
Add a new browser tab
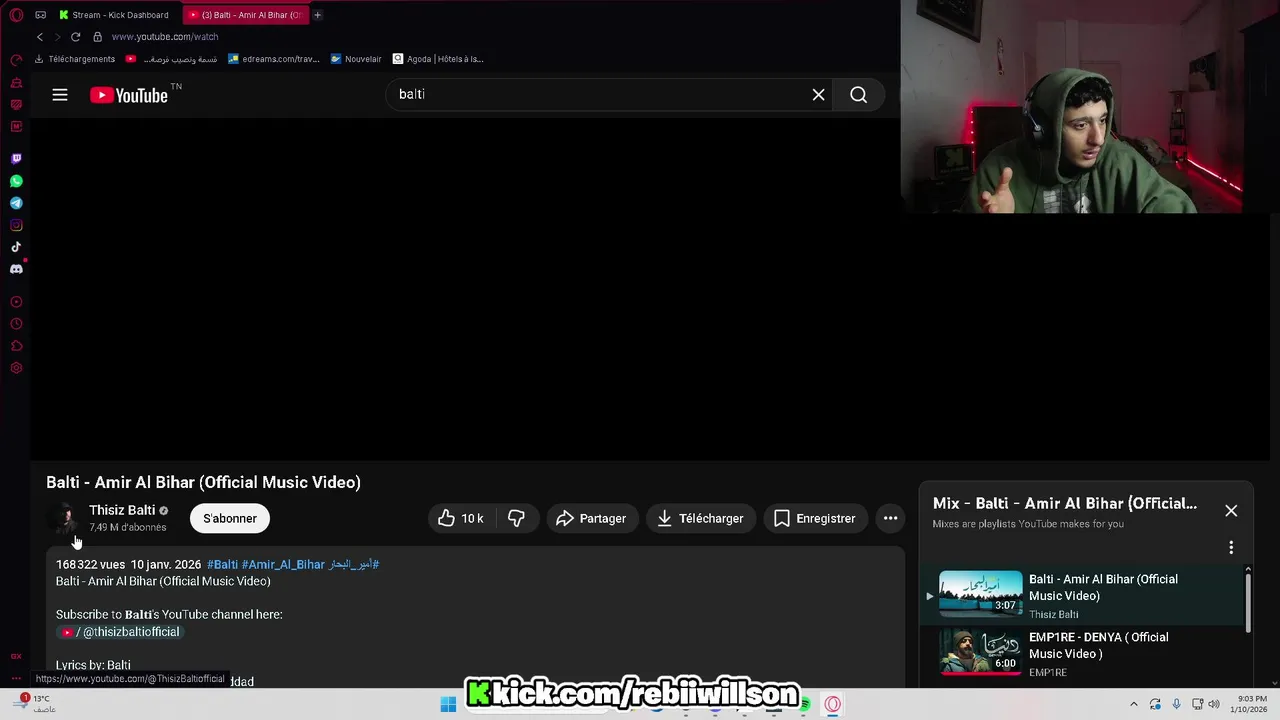(x=317, y=15)
